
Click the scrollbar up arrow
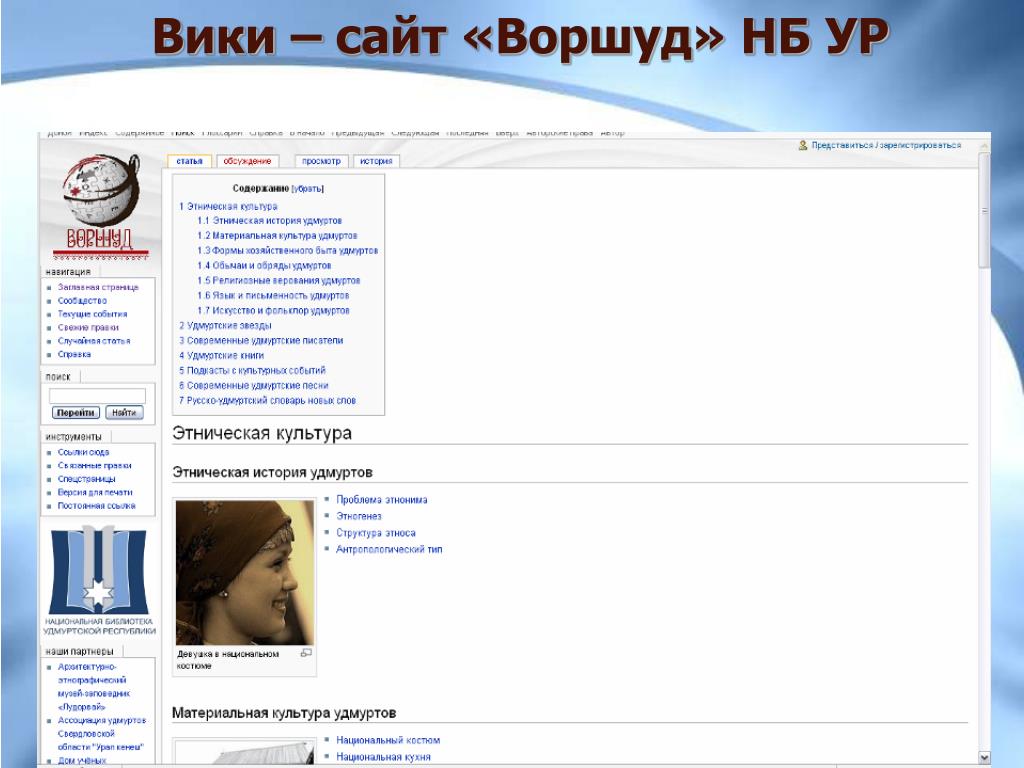[984, 147]
